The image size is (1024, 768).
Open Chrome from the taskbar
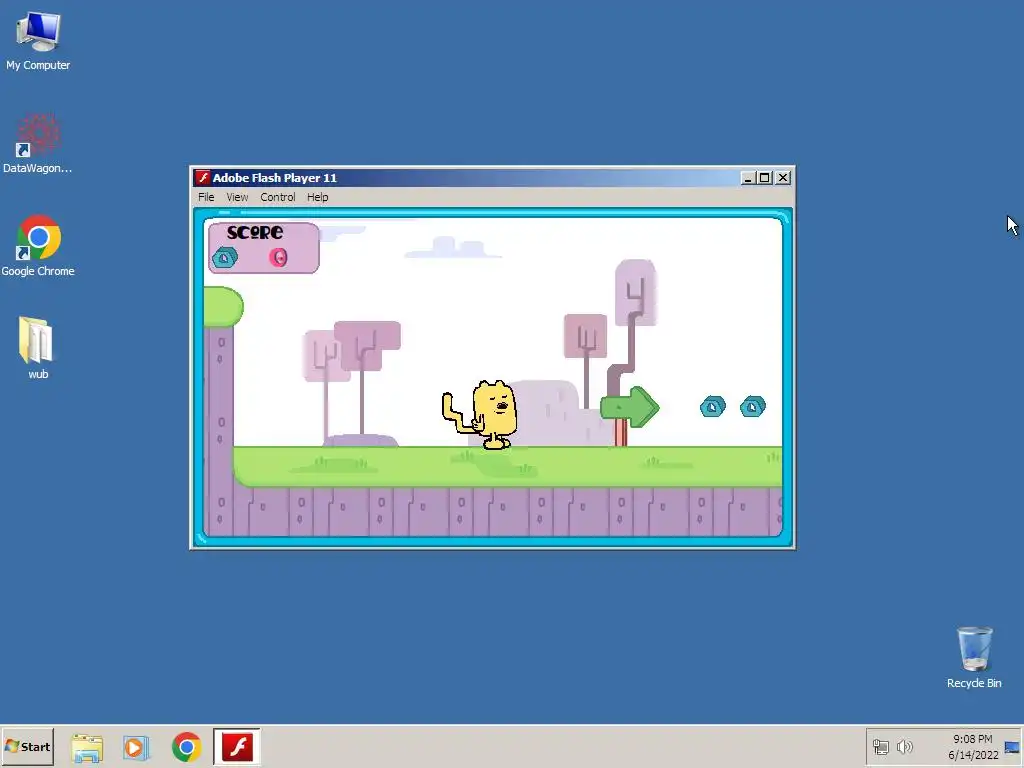point(187,748)
